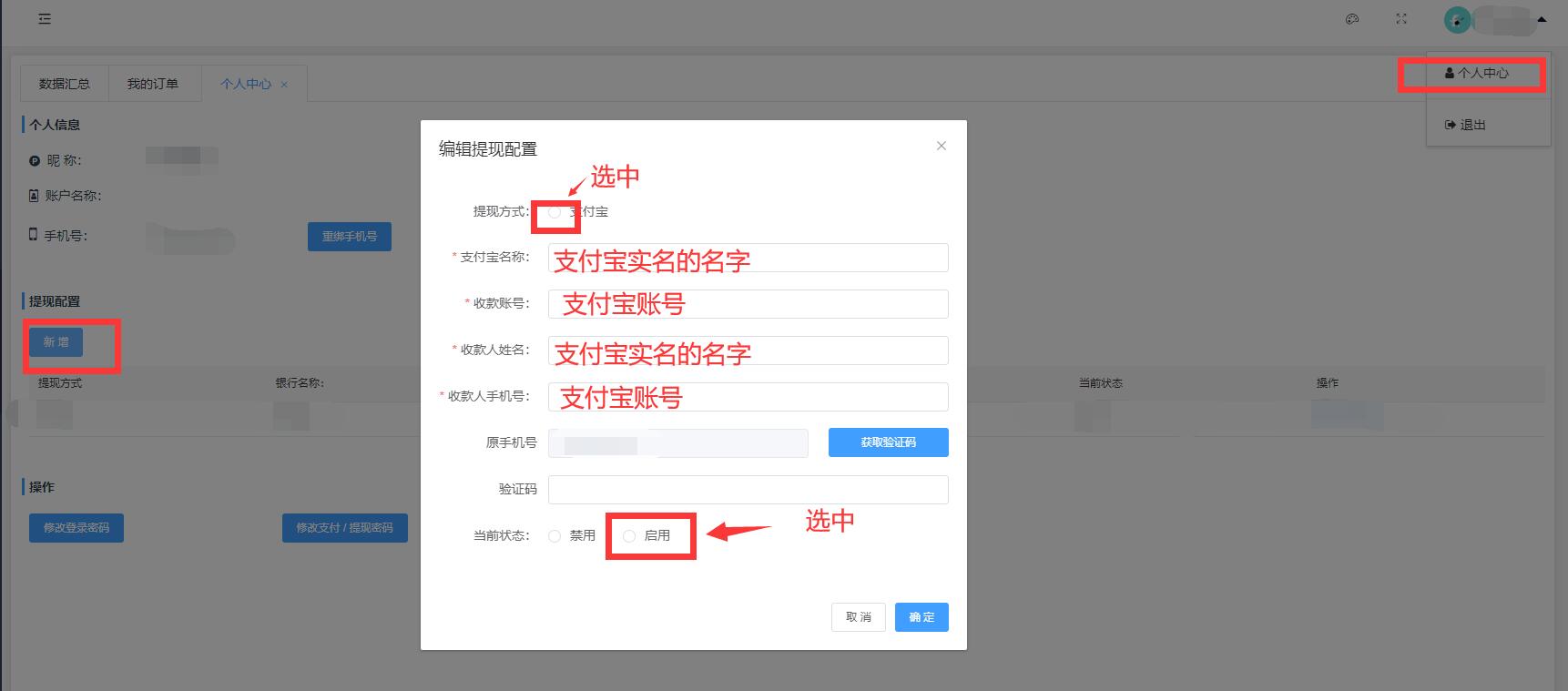Image resolution: width=1568 pixels, height=691 pixels.
Task: Click the 新增 button under 提现配置
Action: coord(56,342)
